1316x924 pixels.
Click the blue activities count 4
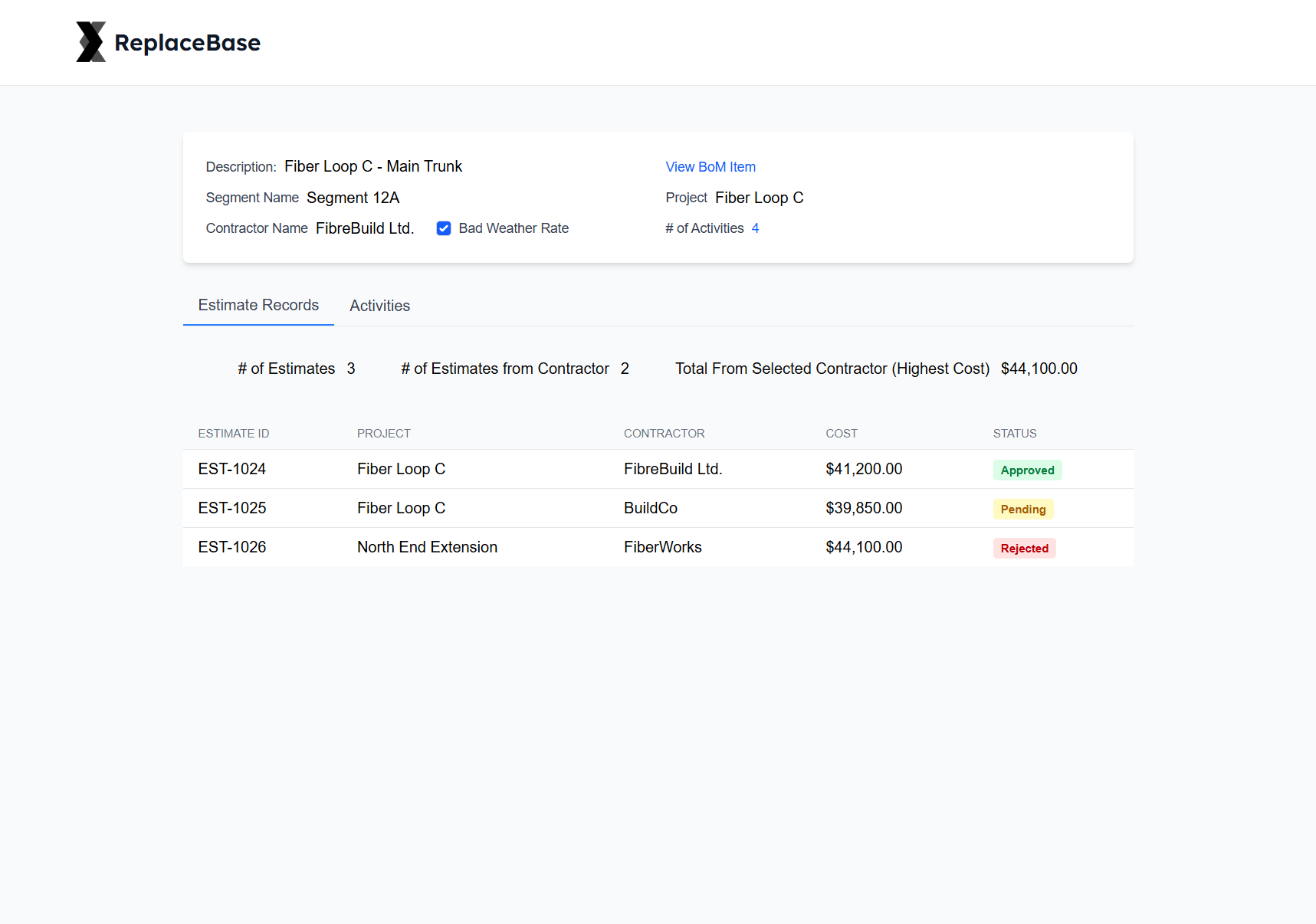pos(756,228)
